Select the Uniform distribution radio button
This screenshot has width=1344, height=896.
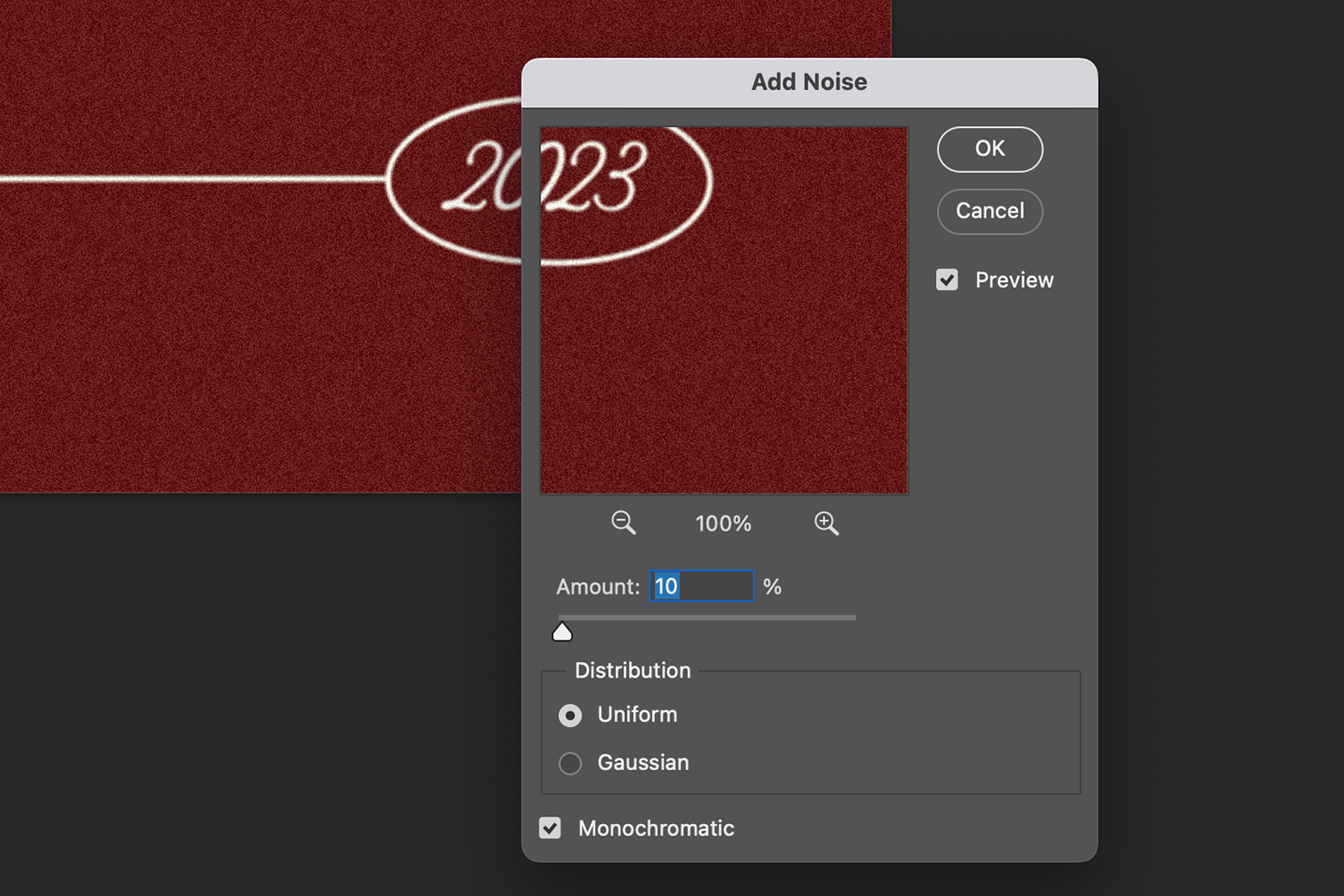[570, 715]
